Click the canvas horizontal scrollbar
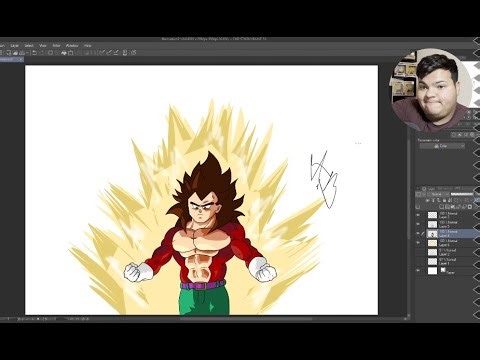The height and width of the screenshot is (360, 480). coord(247,319)
